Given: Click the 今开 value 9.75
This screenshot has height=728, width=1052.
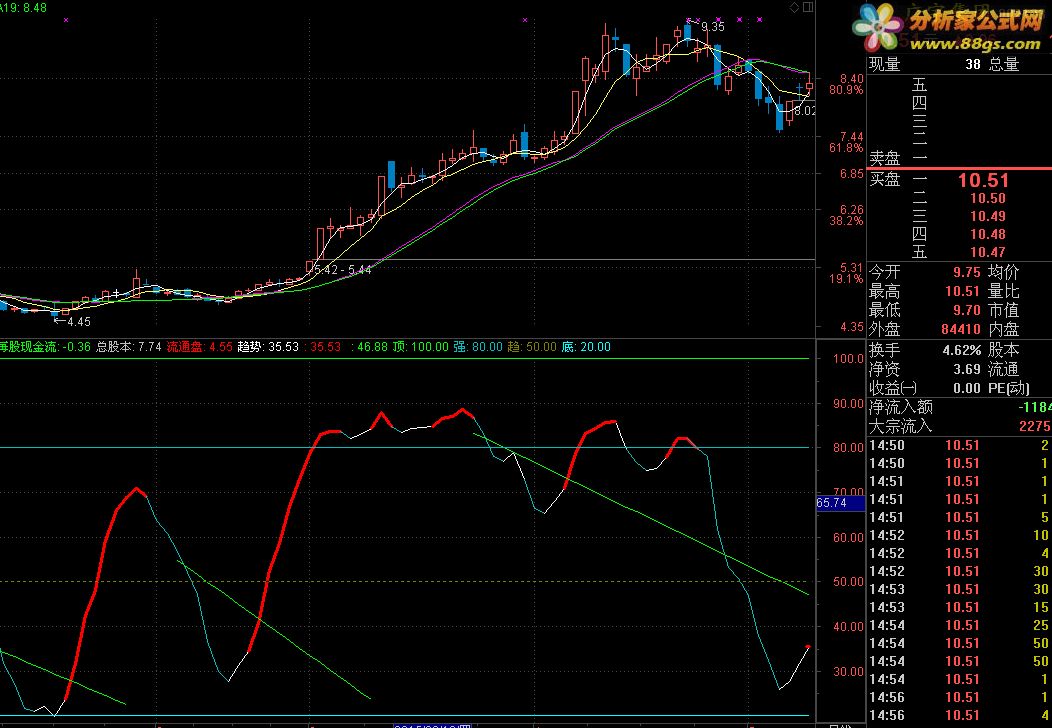Looking at the screenshot, I should click(x=967, y=272).
